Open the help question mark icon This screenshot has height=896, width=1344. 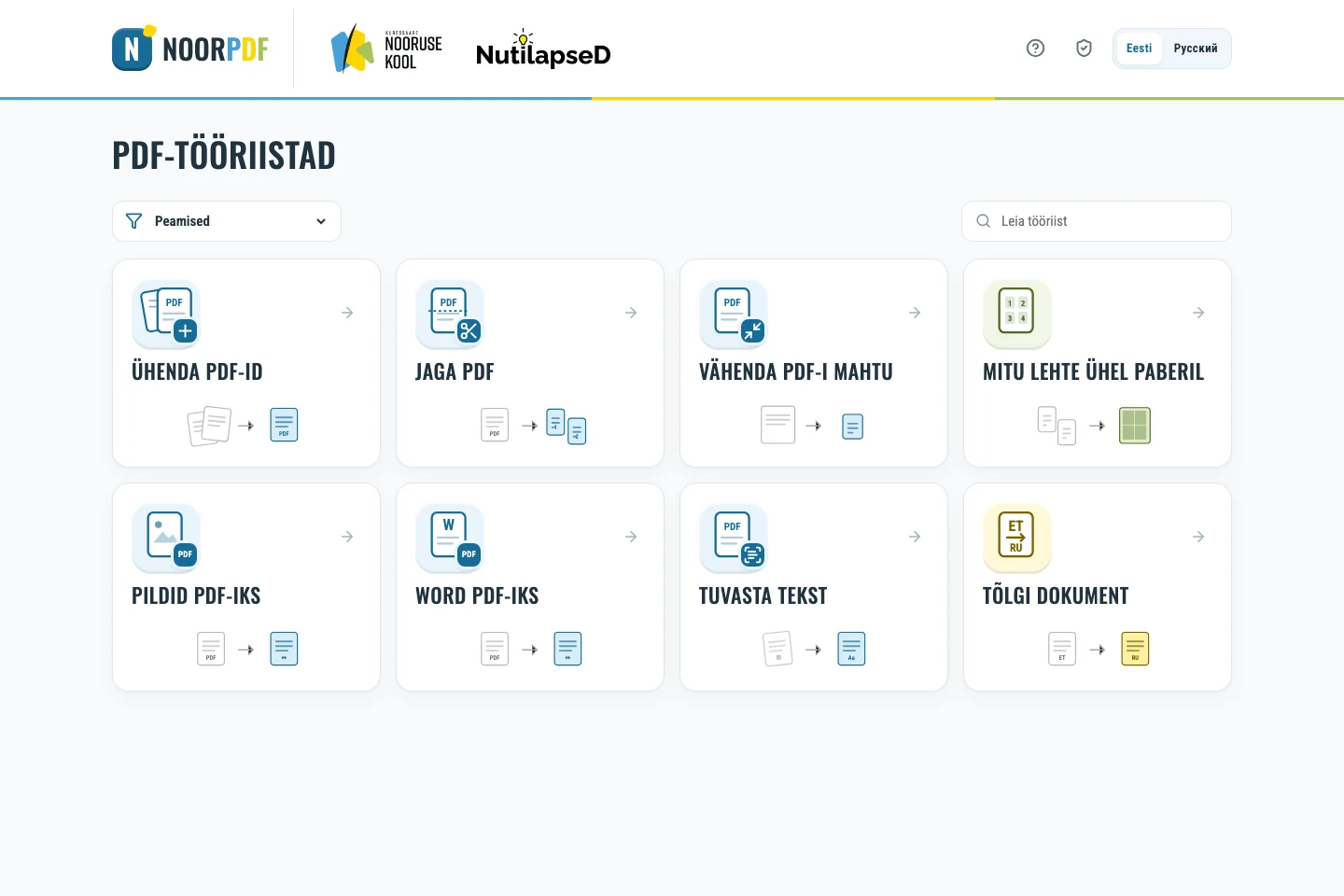click(1035, 49)
